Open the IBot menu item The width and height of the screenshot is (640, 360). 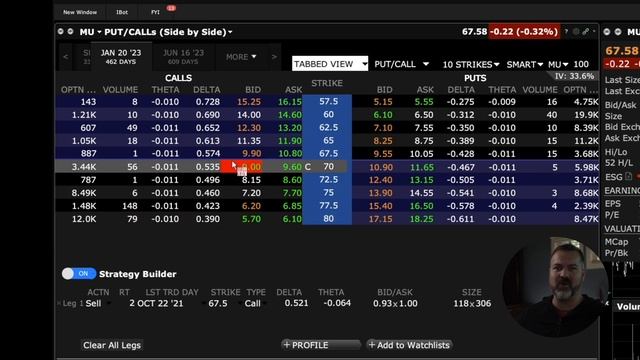pyautogui.click(x=122, y=12)
